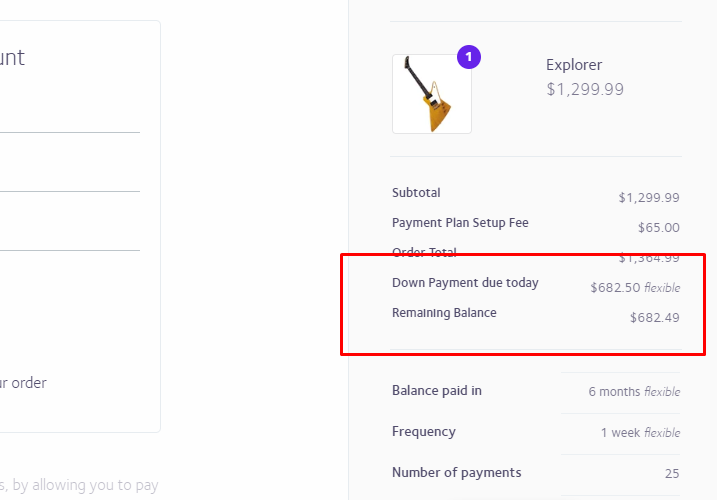
Task: Click the Frequency label
Action: click(x=423, y=432)
